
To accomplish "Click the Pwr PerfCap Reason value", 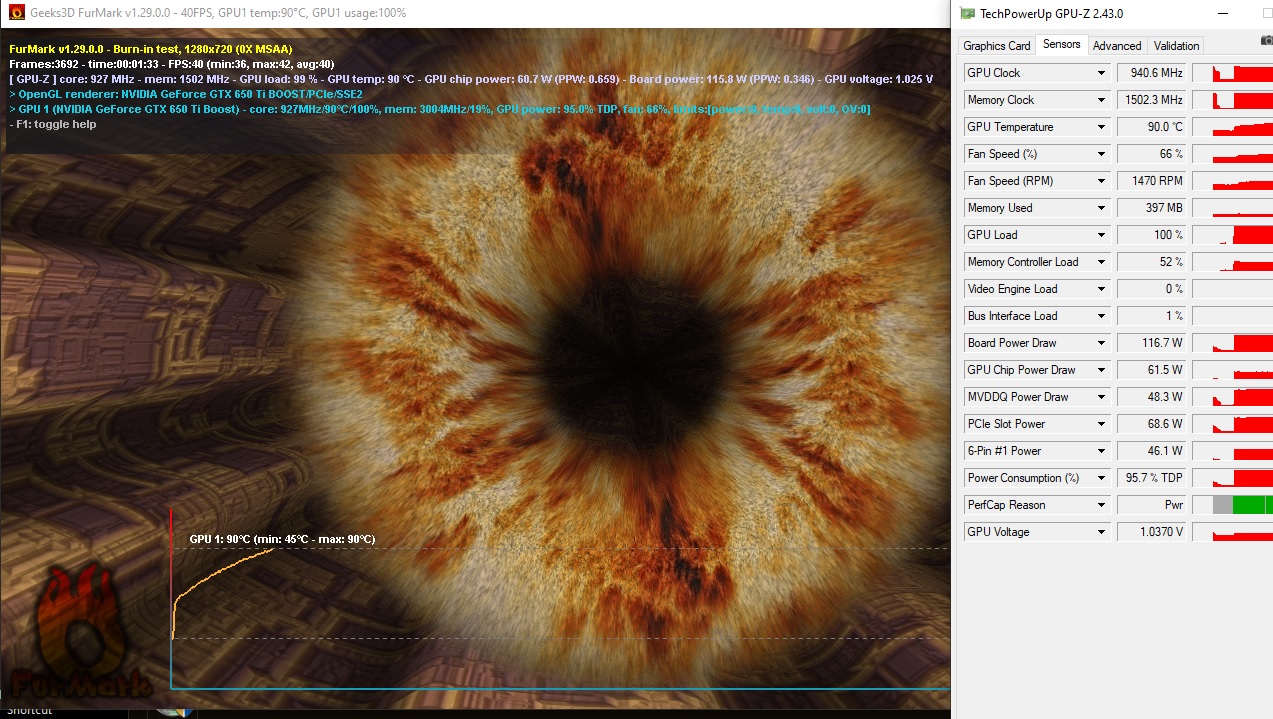I will point(1152,505).
